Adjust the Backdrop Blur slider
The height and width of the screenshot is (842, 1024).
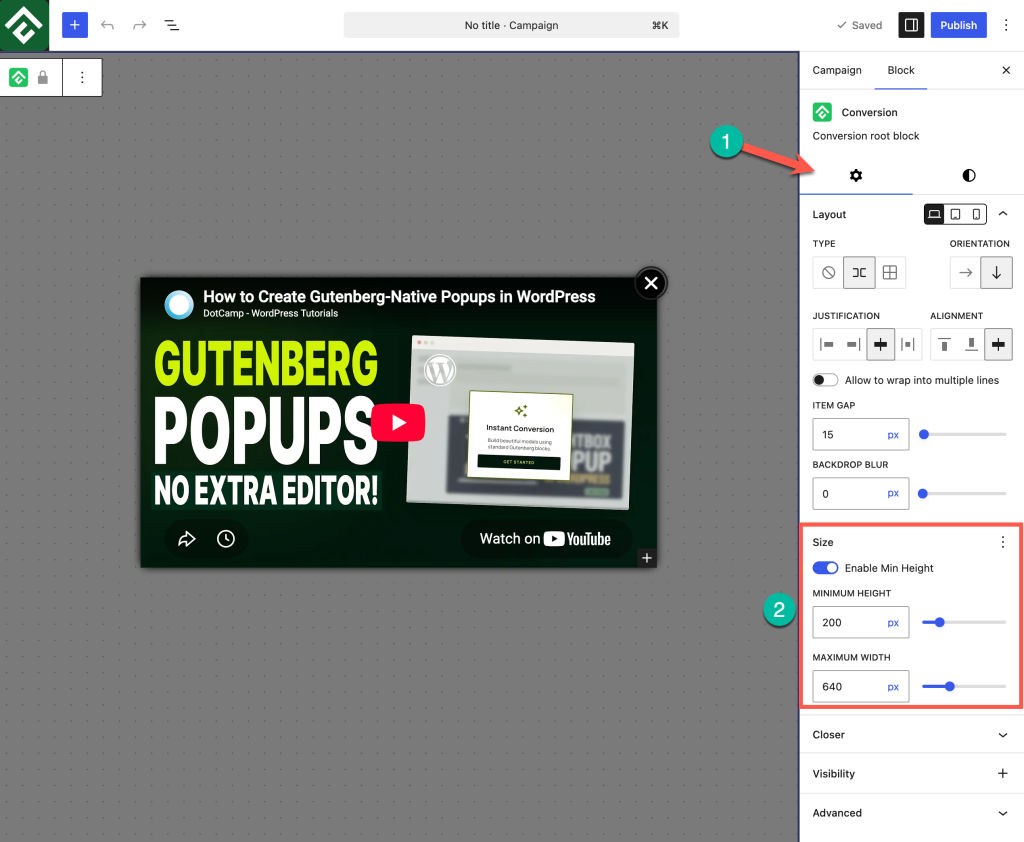[x=963, y=494]
